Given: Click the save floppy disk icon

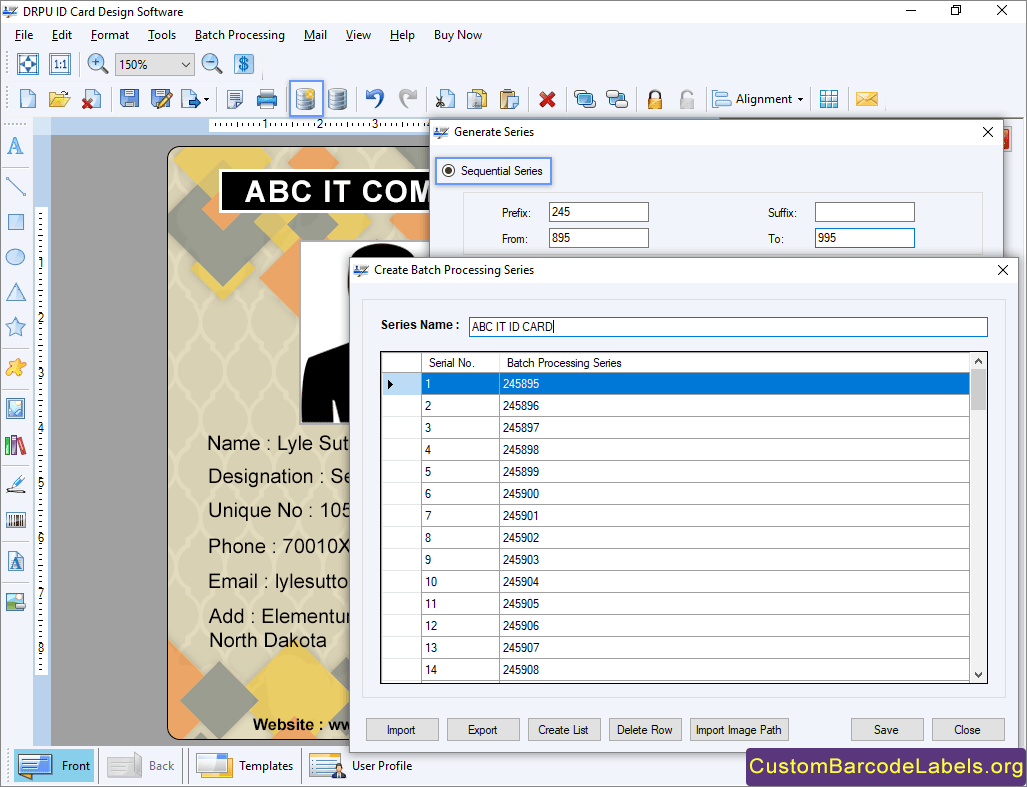Looking at the screenshot, I should (x=129, y=99).
